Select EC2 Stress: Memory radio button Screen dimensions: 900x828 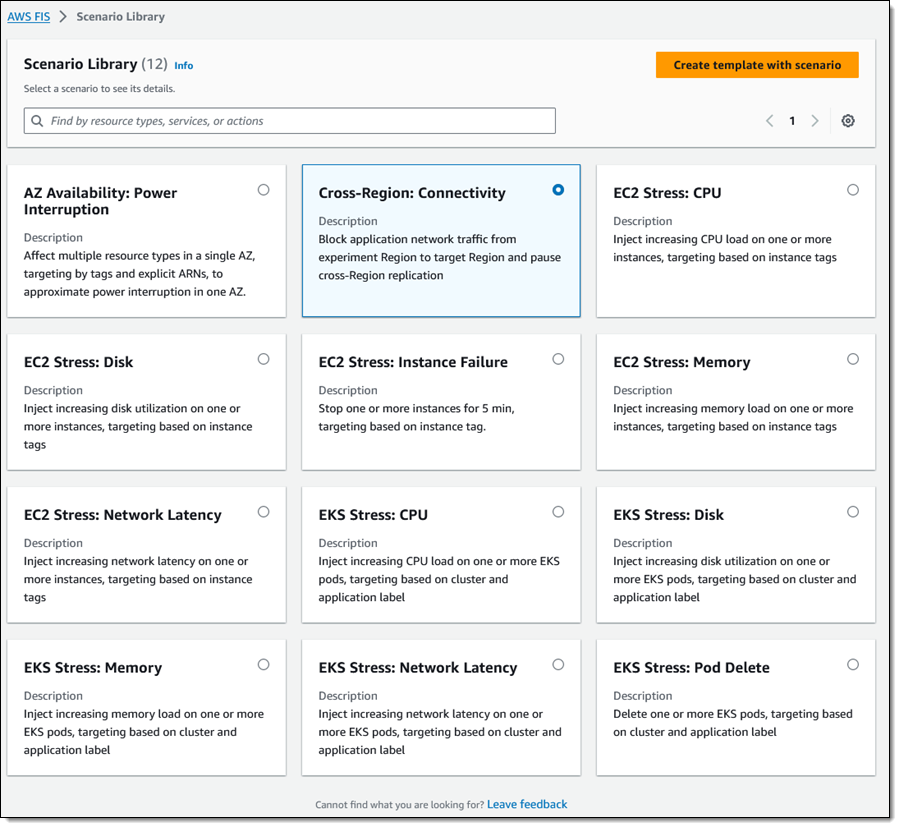click(x=853, y=359)
